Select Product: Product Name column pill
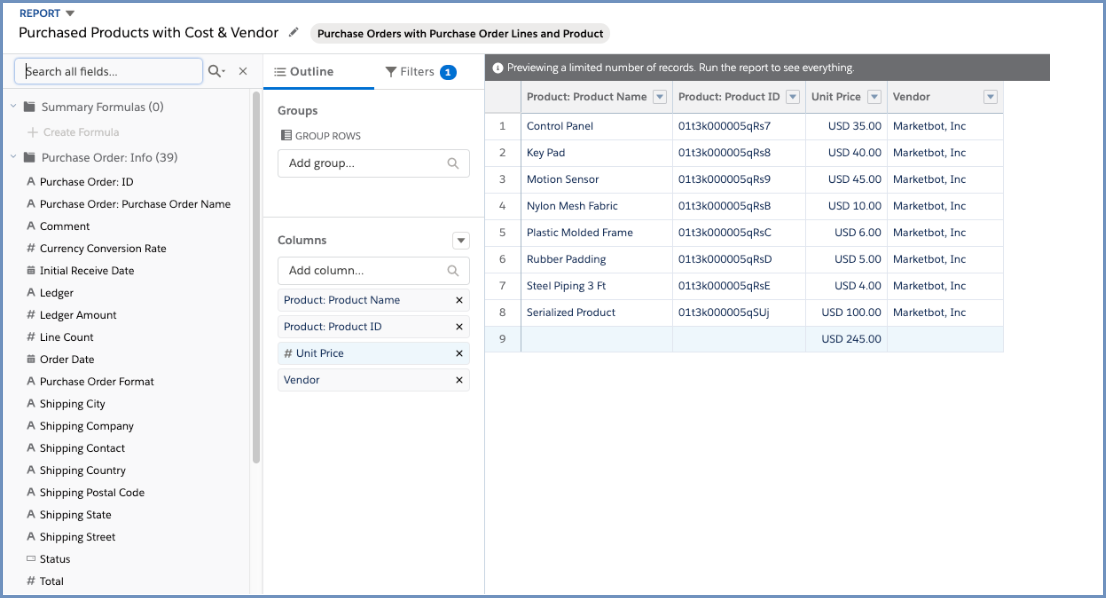The width and height of the screenshot is (1106, 598). 373,300
